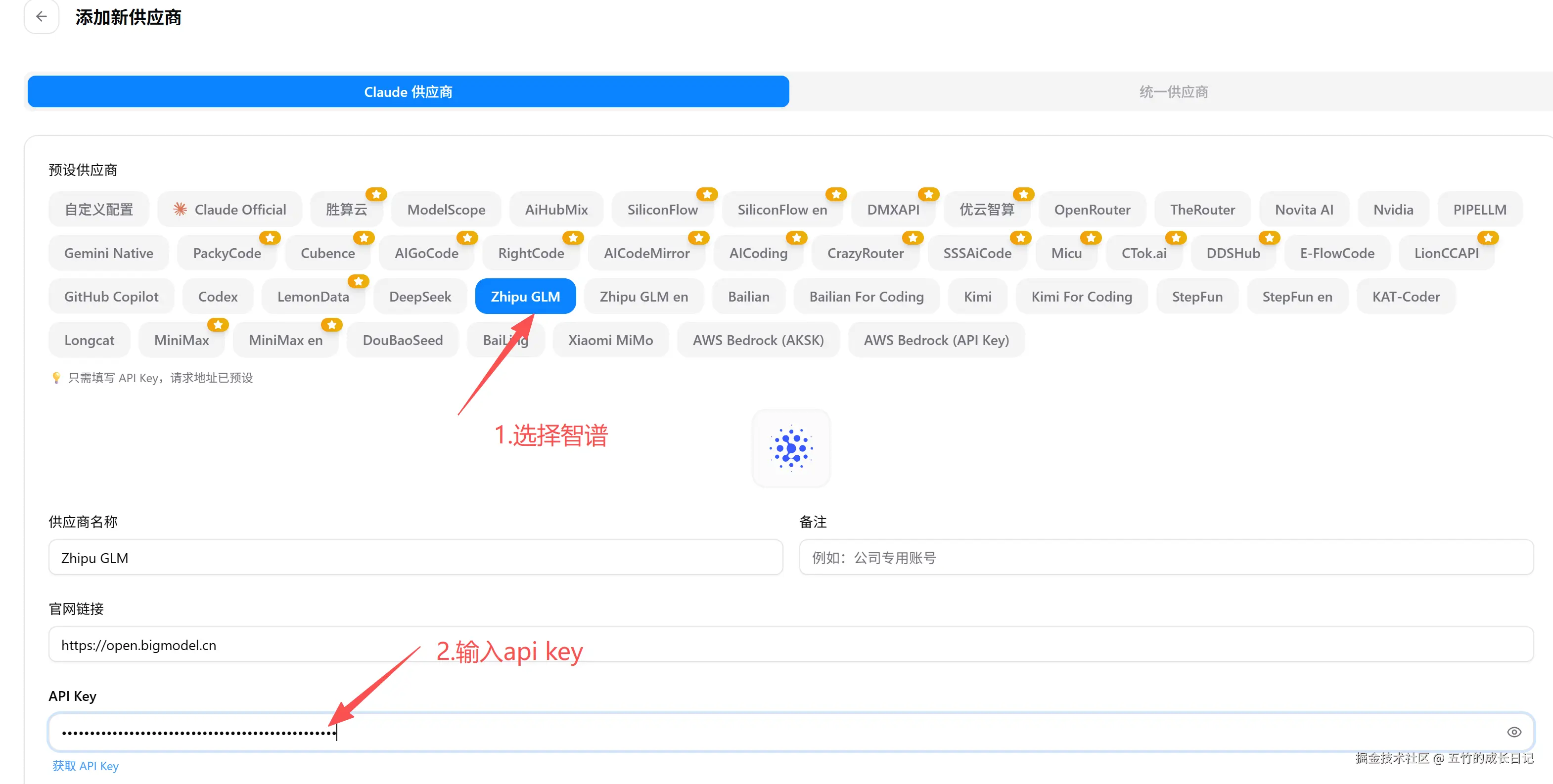Screen dimensions: 1553x784
Task: Select the Bailian provider
Action: [x=749, y=297]
